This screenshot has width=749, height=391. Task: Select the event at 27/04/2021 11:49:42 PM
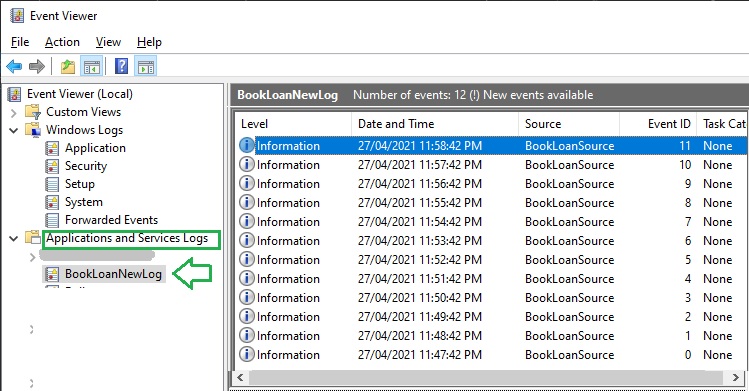[492, 317]
